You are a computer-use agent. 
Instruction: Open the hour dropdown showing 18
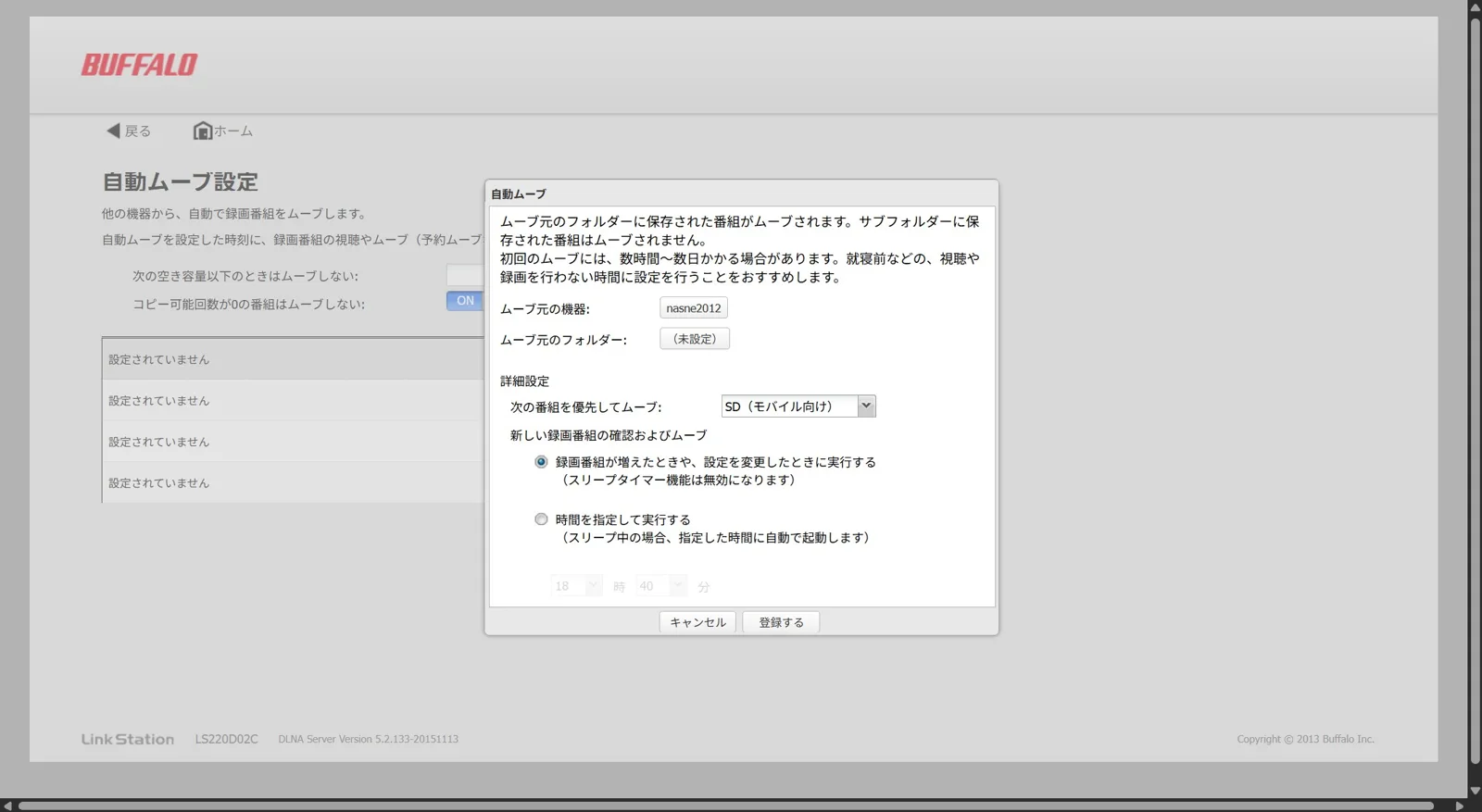(x=576, y=586)
